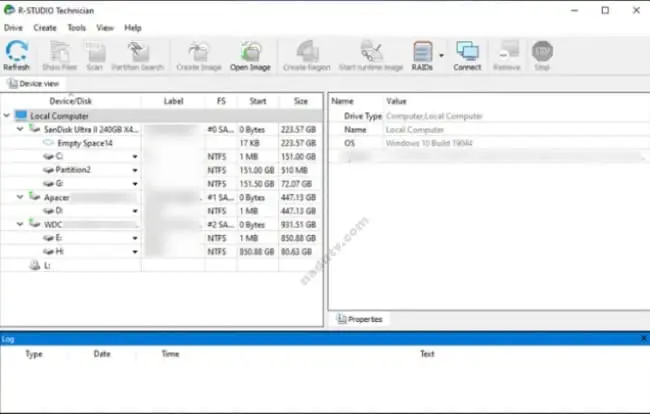Open dropdown arrow for partition D:
The width and height of the screenshot is (650, 414).
pyautogui.click(x=135, y=211)
